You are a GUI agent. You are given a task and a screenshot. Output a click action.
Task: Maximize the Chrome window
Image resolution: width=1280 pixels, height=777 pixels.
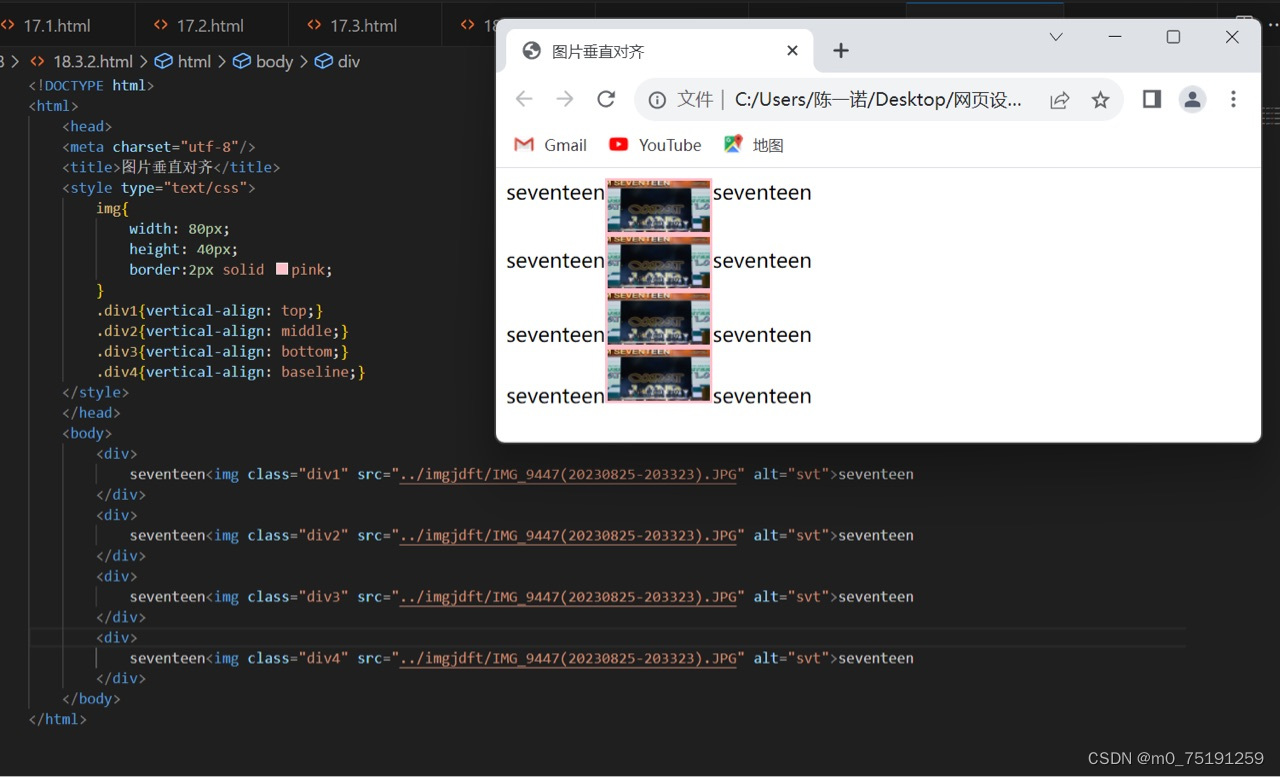[1173, 37]
